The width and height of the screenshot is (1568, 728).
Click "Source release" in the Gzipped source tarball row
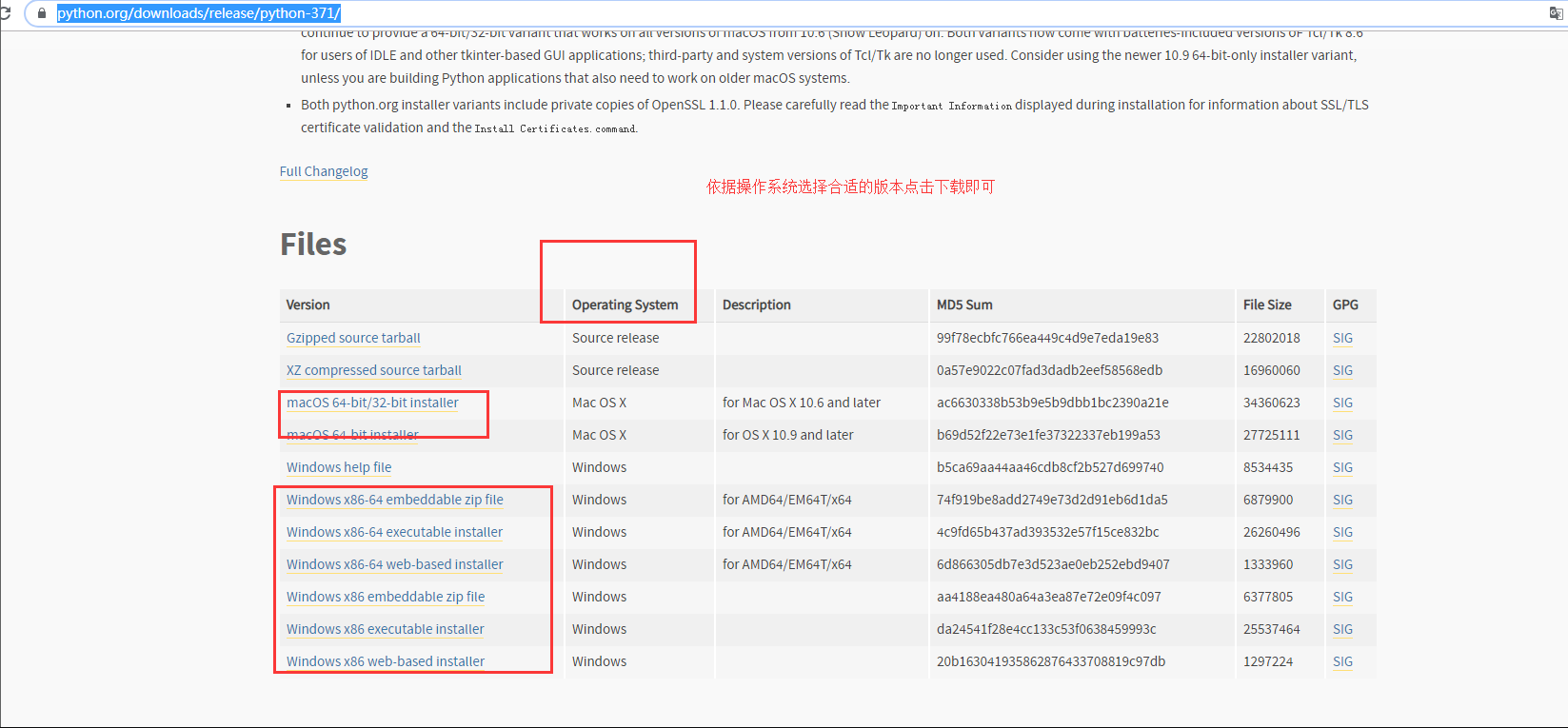point(616,338)
